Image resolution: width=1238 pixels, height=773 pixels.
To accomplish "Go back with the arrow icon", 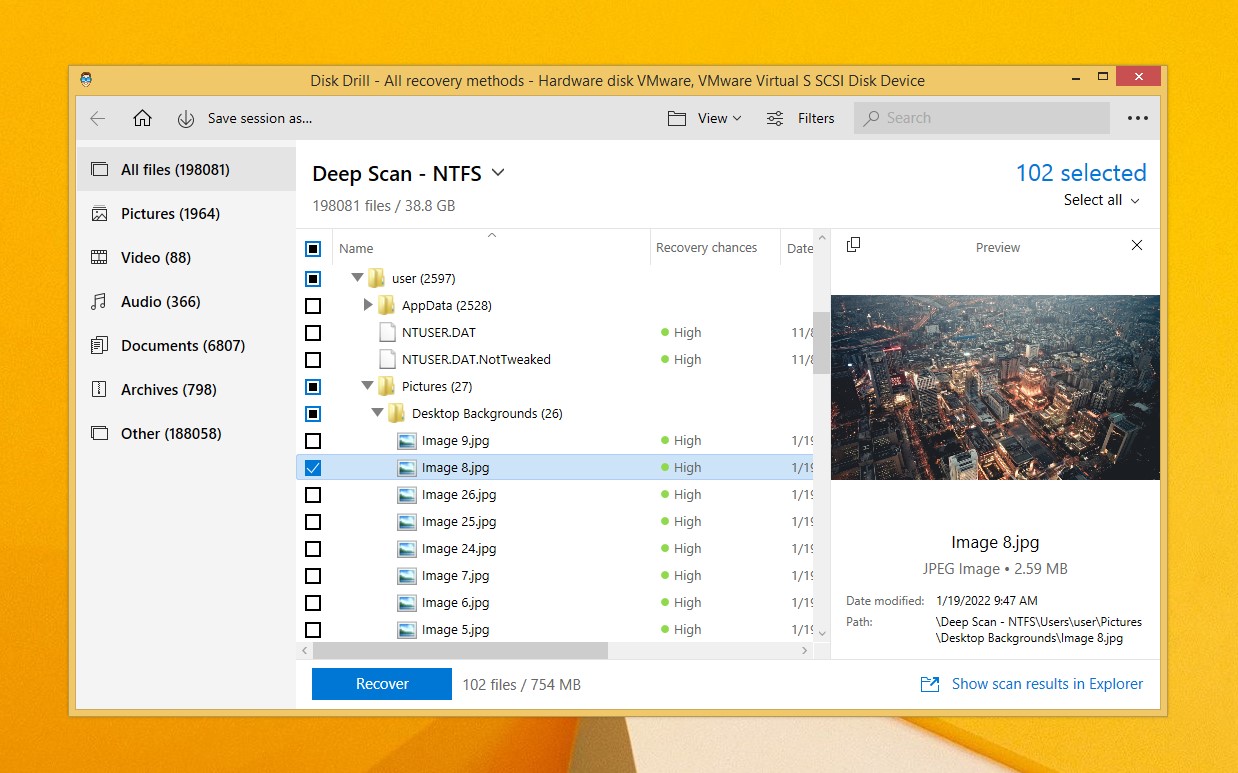I will click(x=97, y=118).
